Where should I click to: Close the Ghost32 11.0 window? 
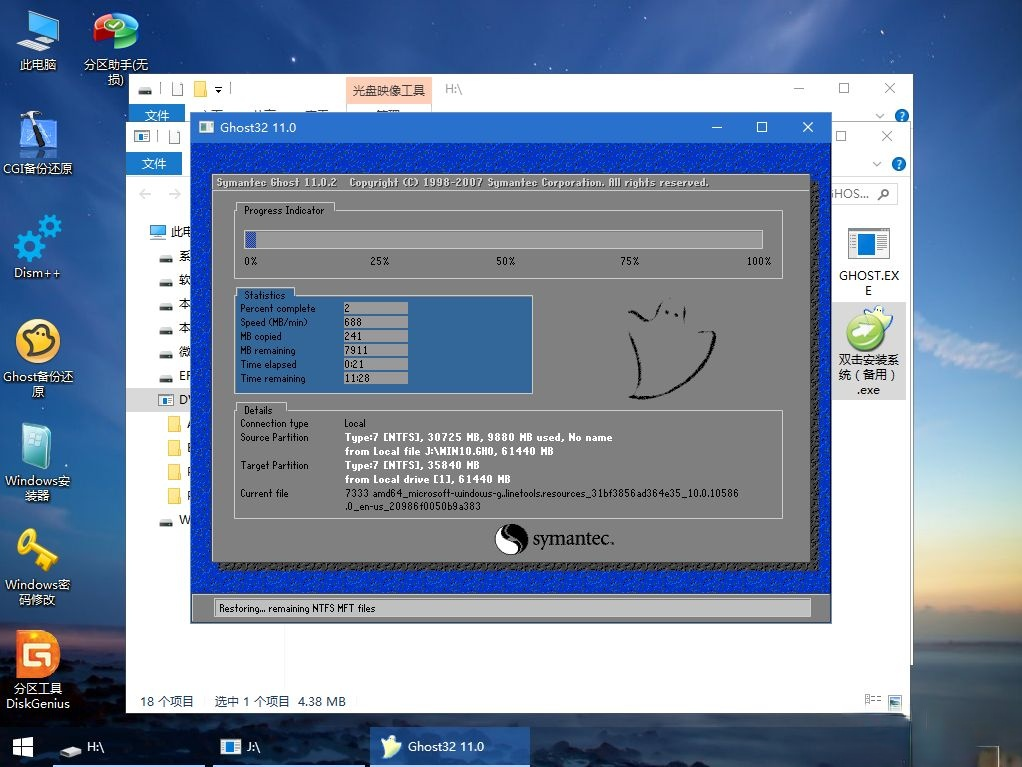click(808, 127)
